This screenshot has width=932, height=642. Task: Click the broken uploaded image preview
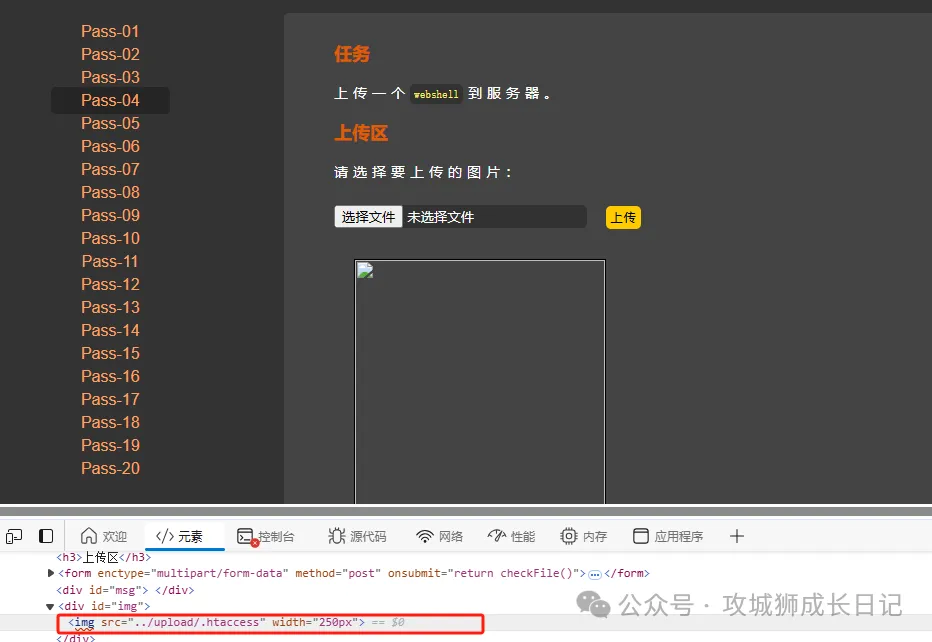480,380
